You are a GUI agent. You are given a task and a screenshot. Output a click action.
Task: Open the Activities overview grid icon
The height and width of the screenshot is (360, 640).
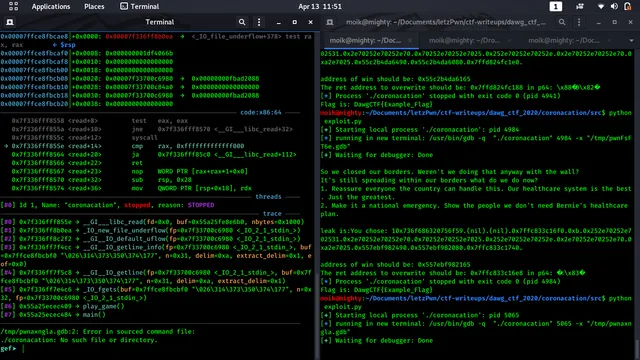point(13,6)
